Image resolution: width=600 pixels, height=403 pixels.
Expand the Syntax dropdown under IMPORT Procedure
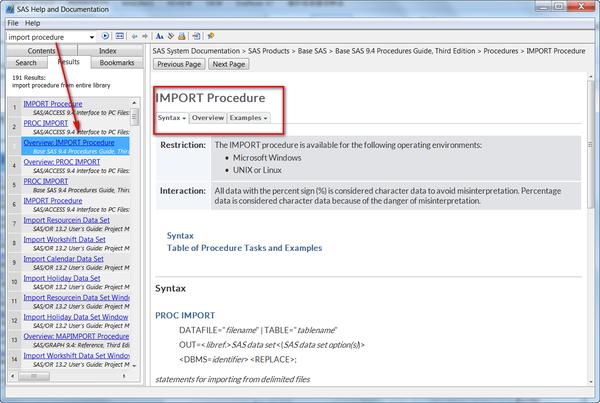click(x=172, y=118)
